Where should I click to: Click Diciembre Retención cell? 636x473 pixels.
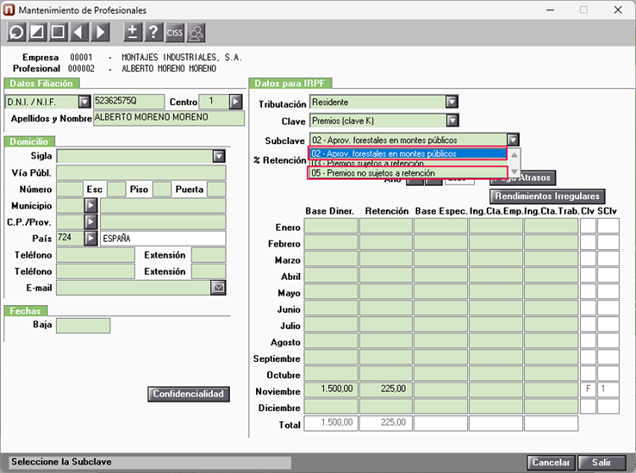click(386, 406)
